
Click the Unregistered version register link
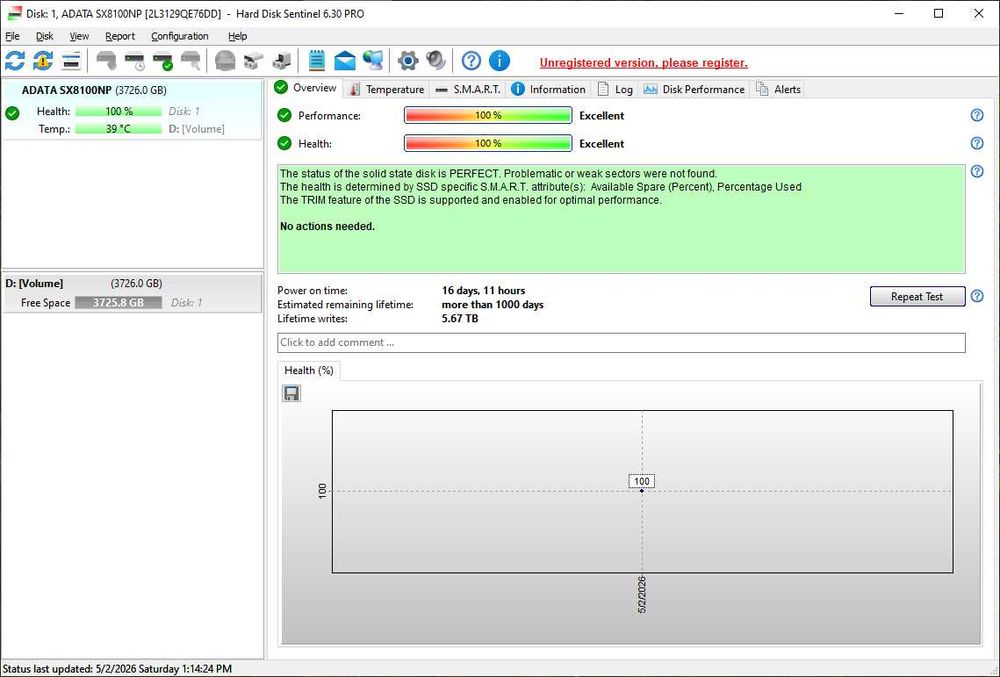[643, 62]
